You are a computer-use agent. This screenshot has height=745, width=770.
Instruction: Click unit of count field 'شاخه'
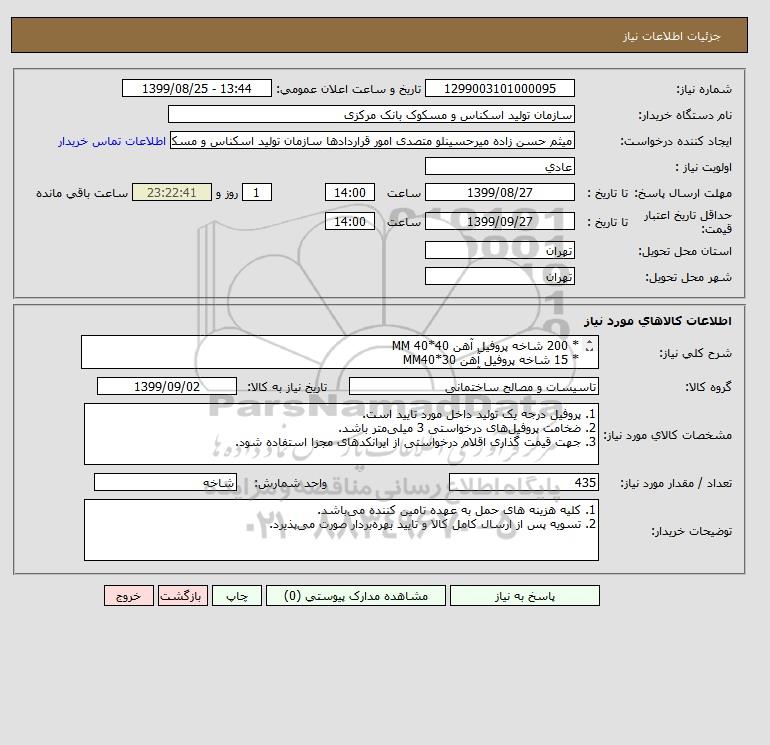[x=165, y=482]
